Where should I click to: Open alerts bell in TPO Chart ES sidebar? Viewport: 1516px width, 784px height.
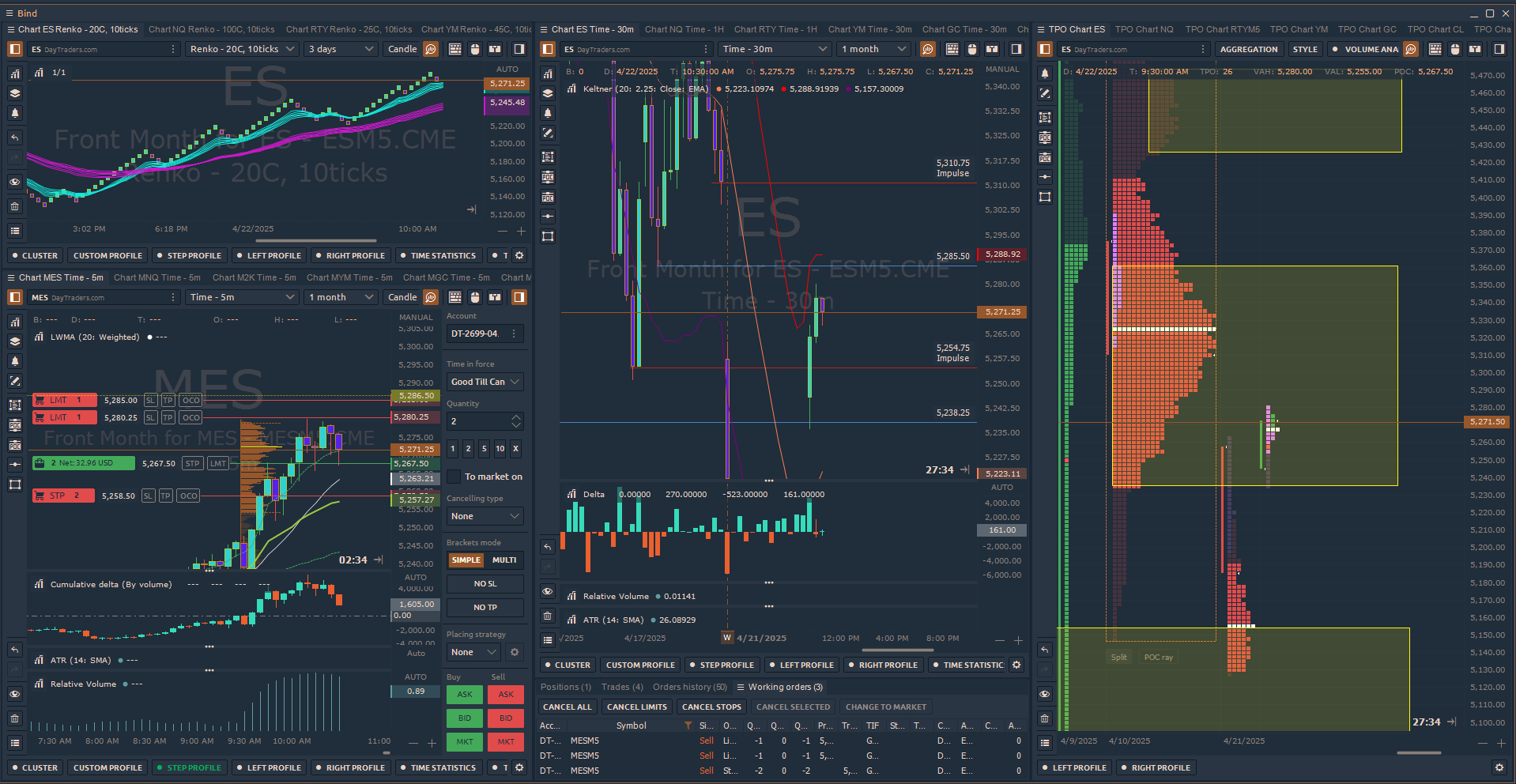pyautogui.click(x=1045, y=73)
